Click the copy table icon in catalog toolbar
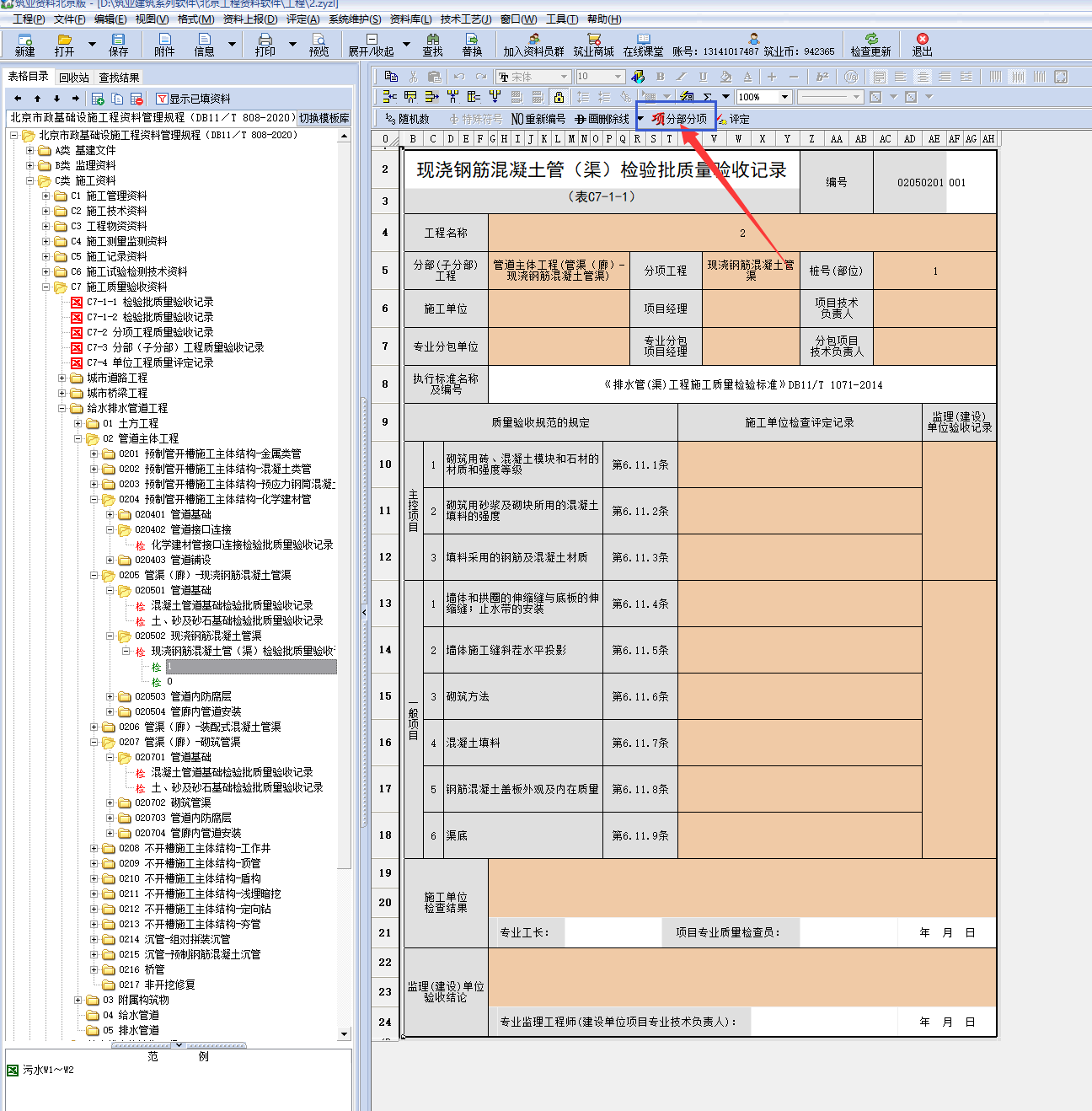Image resolution: width=1092 pixels, height=1111 pixels. 117,99
